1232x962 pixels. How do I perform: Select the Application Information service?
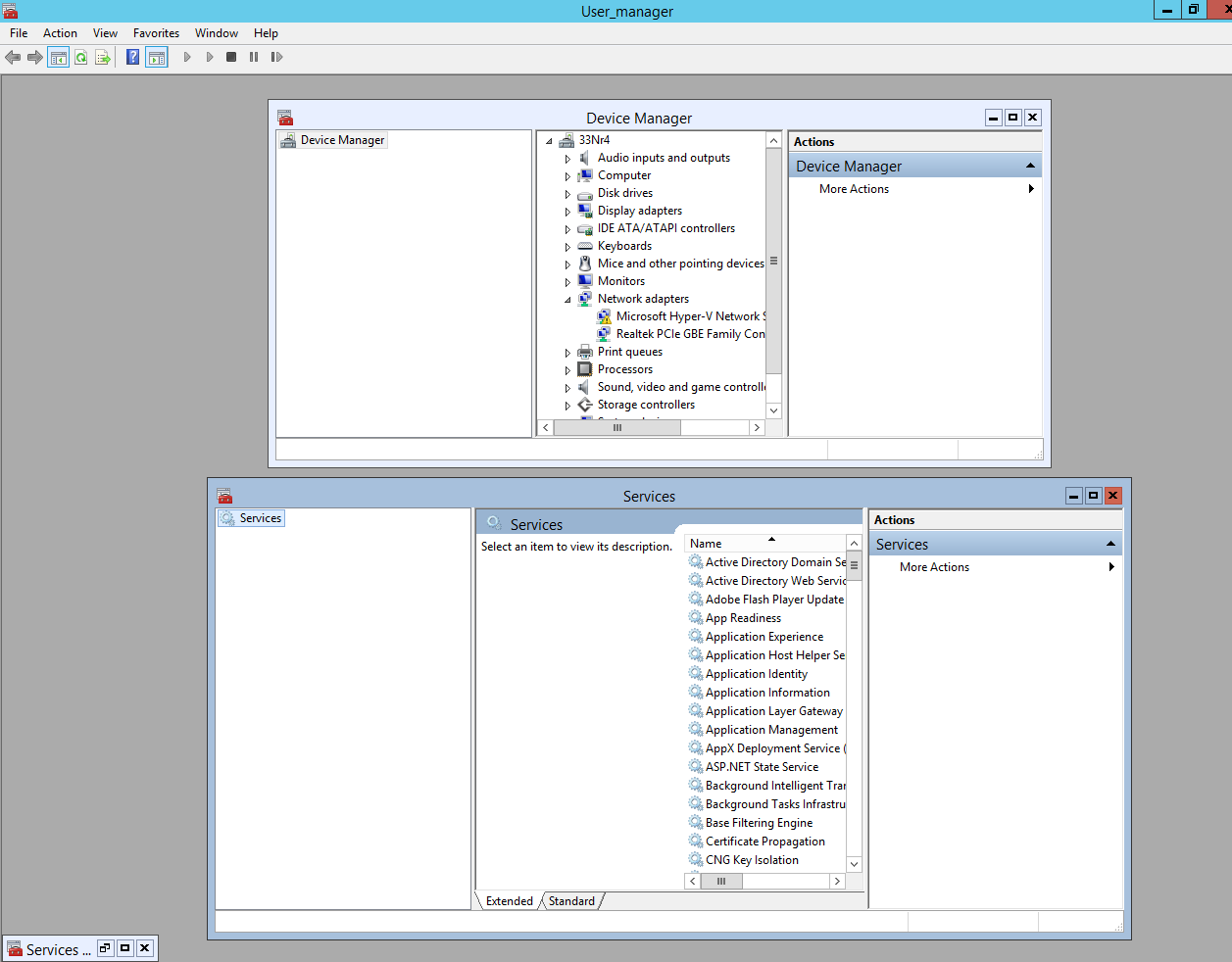coord(760,693)
